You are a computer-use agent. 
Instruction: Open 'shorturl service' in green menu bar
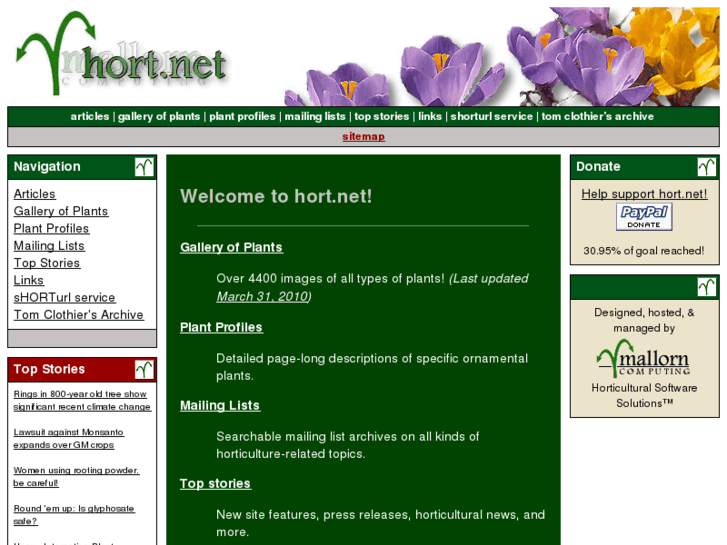coord(491,116)
